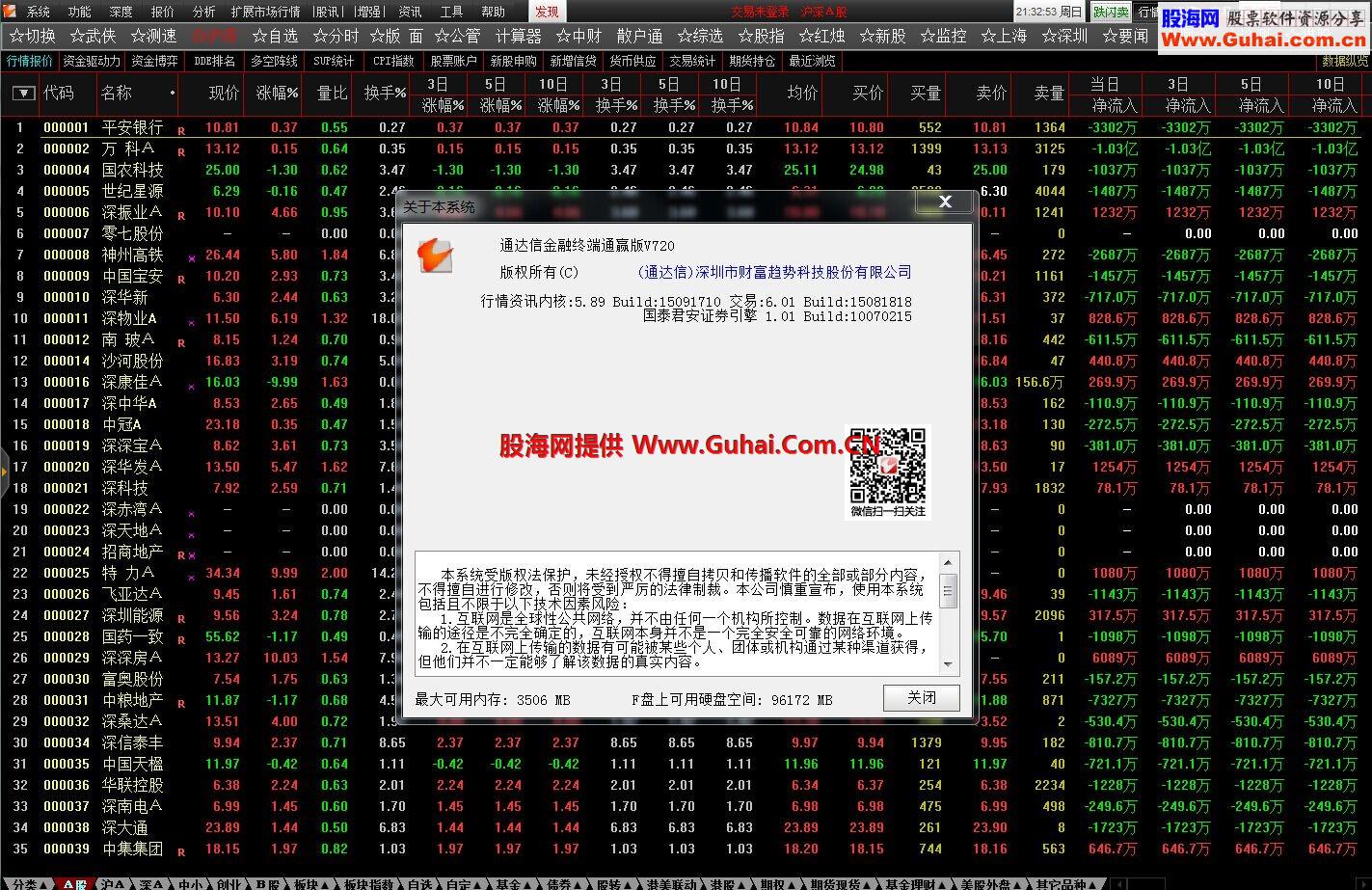Click the ☆分时 toolbar item
The width and height of the screenshot is (1372, 890).
point(336,36)
